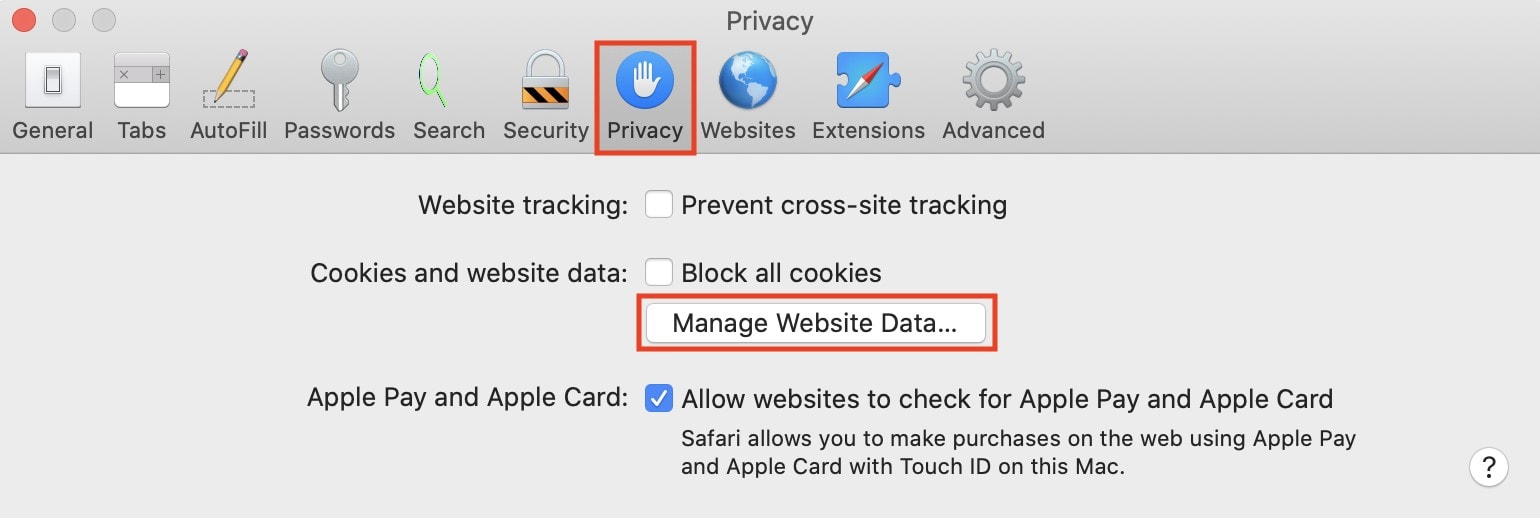1540x518 pixels.
Task: Open Passwords key icon
Action: pyautogui.click(x=339, y=80)
